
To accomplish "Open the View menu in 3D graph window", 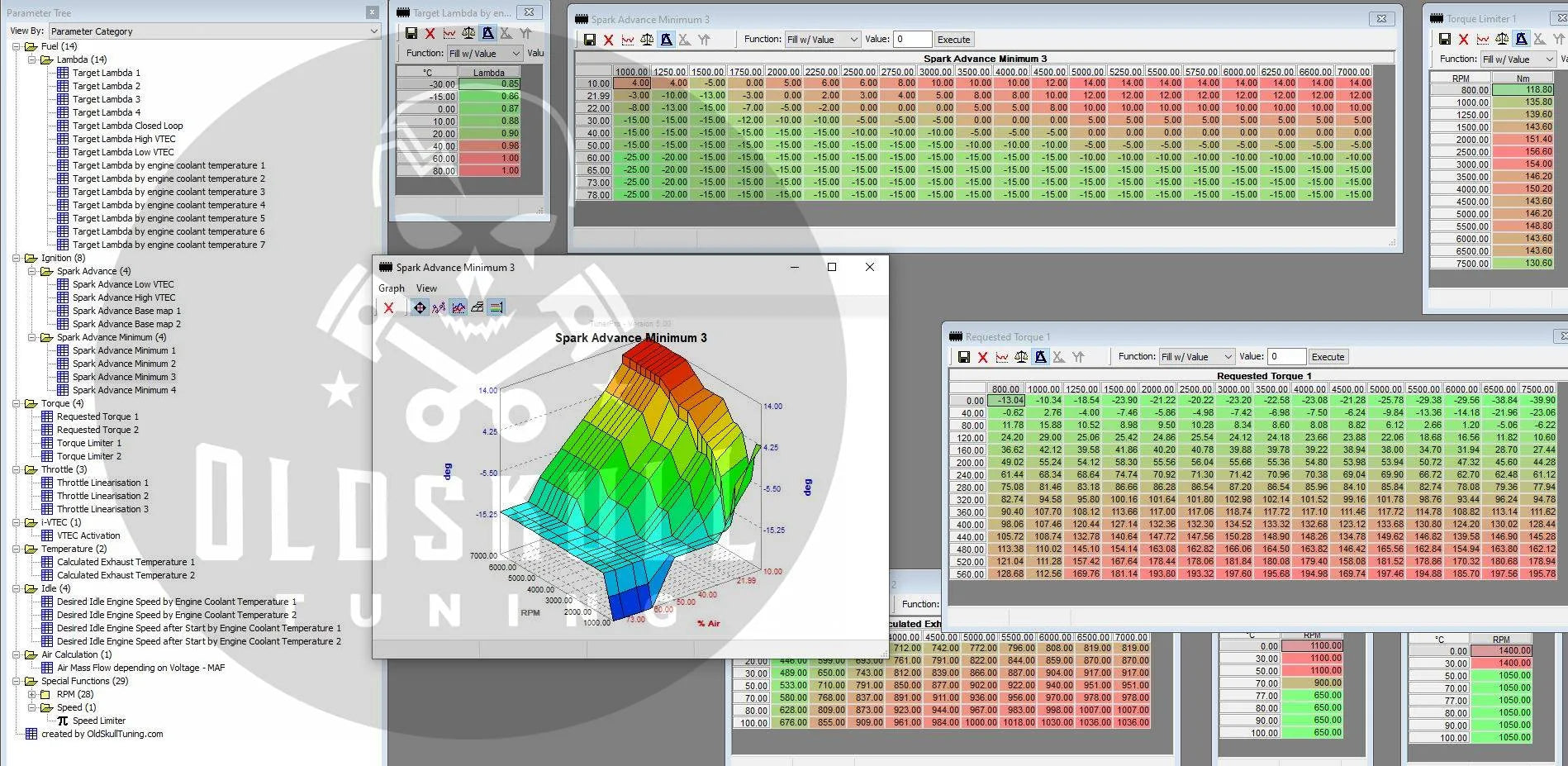I will [x=426, y=288].
